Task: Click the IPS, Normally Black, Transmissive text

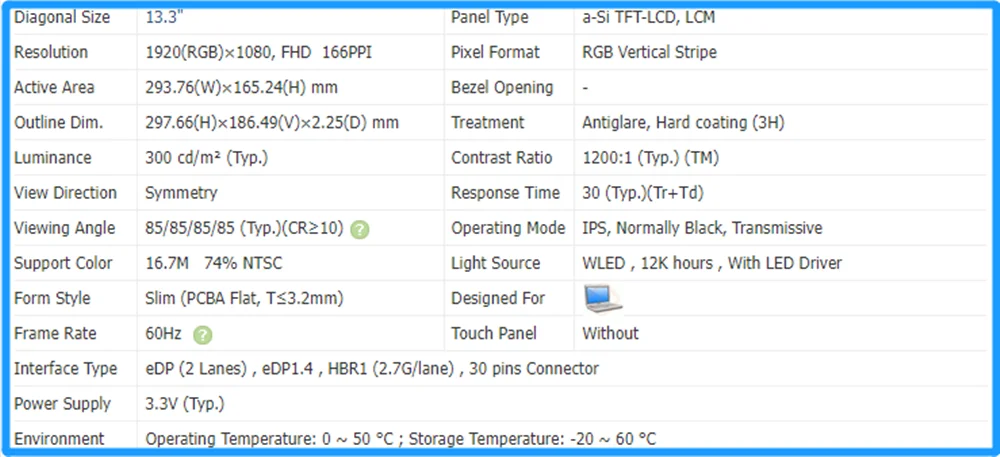Action: click(702, 228)
